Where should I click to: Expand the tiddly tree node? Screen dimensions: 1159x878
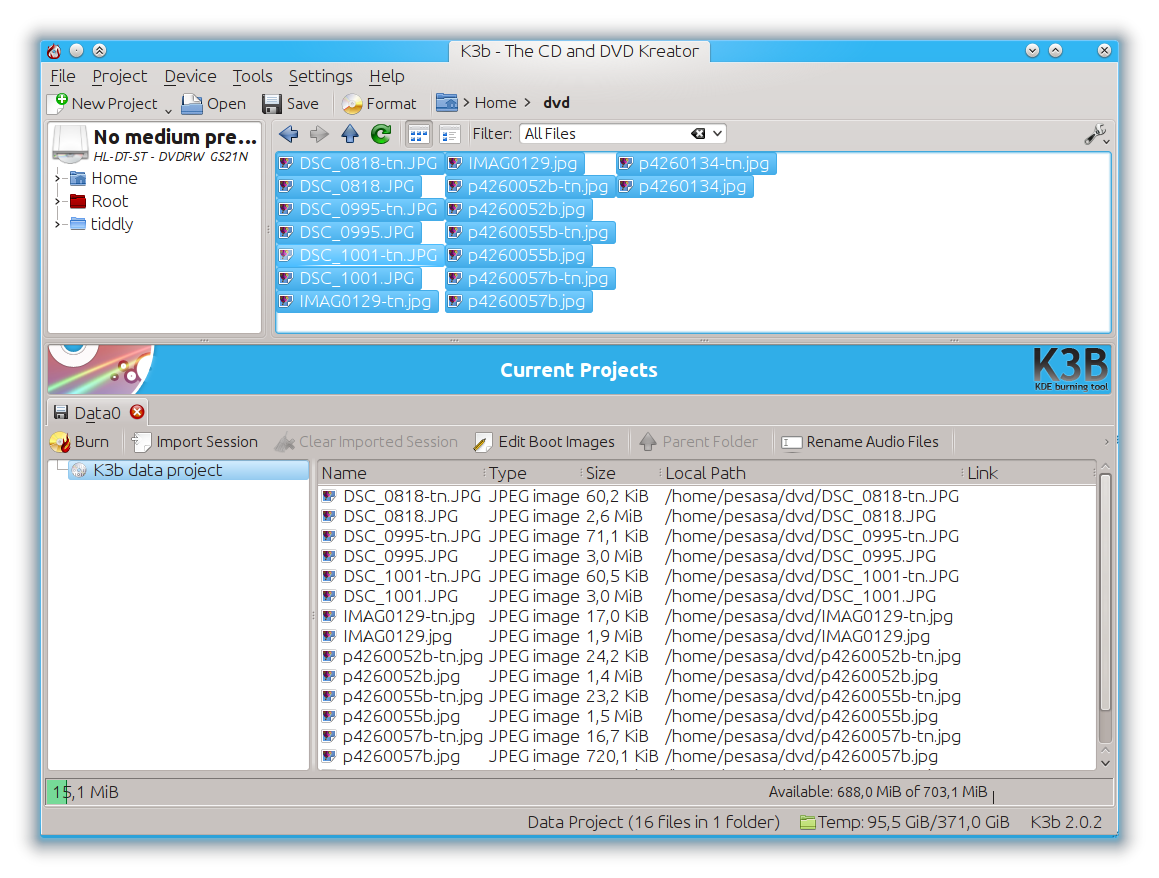click(58, 224)
